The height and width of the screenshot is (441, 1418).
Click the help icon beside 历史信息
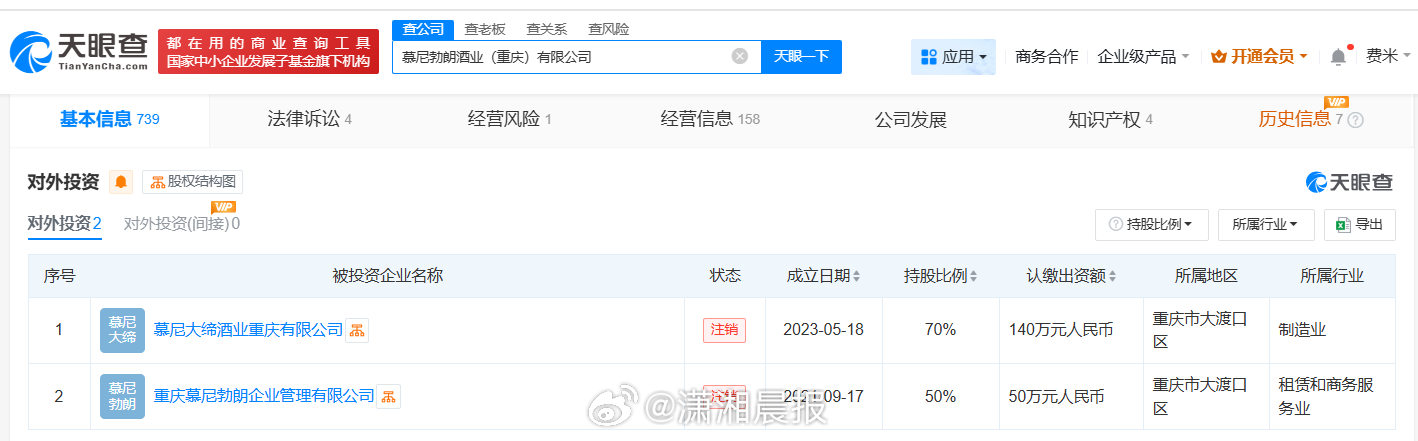click(x=1356, y=120)
